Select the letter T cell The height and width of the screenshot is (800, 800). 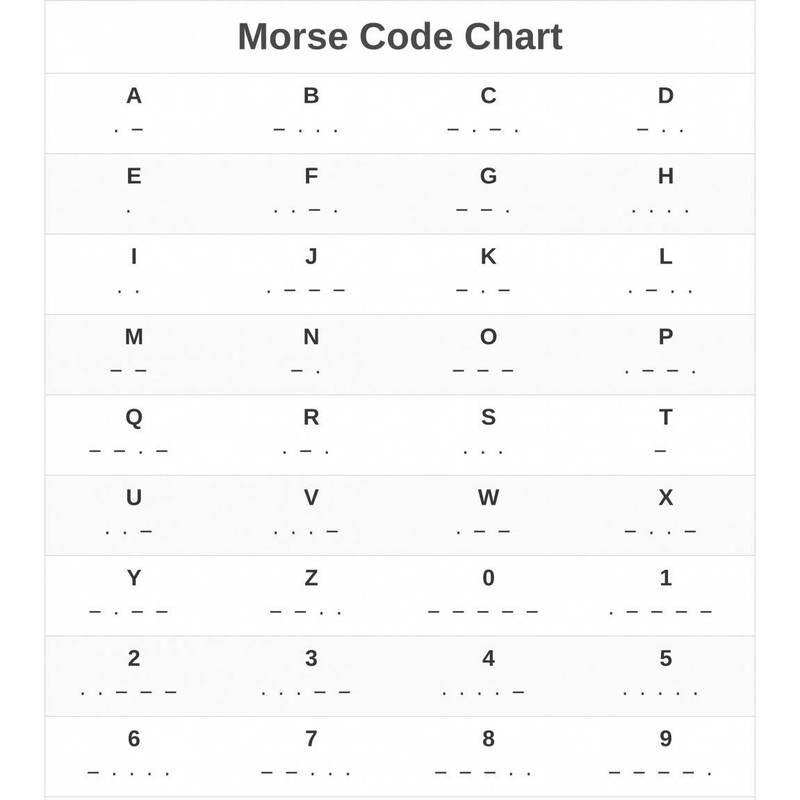coord(665,433)
